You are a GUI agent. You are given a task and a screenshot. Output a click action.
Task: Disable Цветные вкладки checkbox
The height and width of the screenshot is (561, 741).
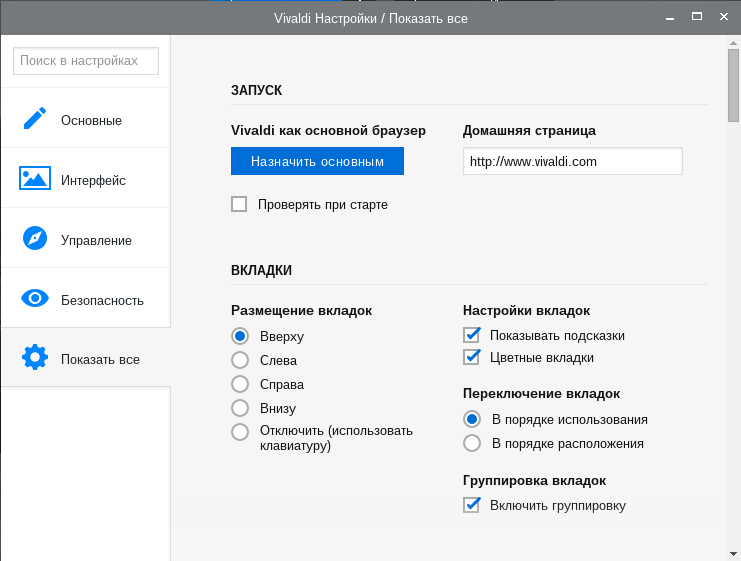tap(472, 357)
